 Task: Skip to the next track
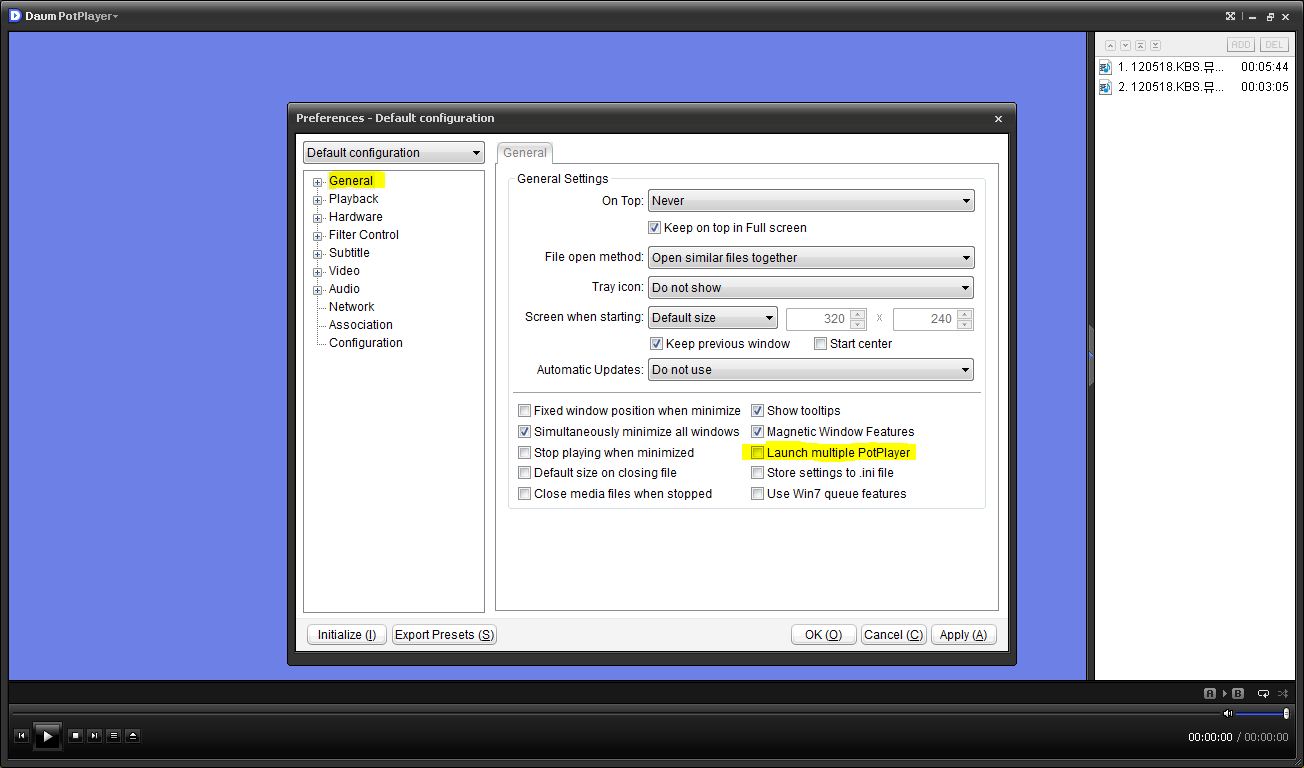click(x=94, y=736)
